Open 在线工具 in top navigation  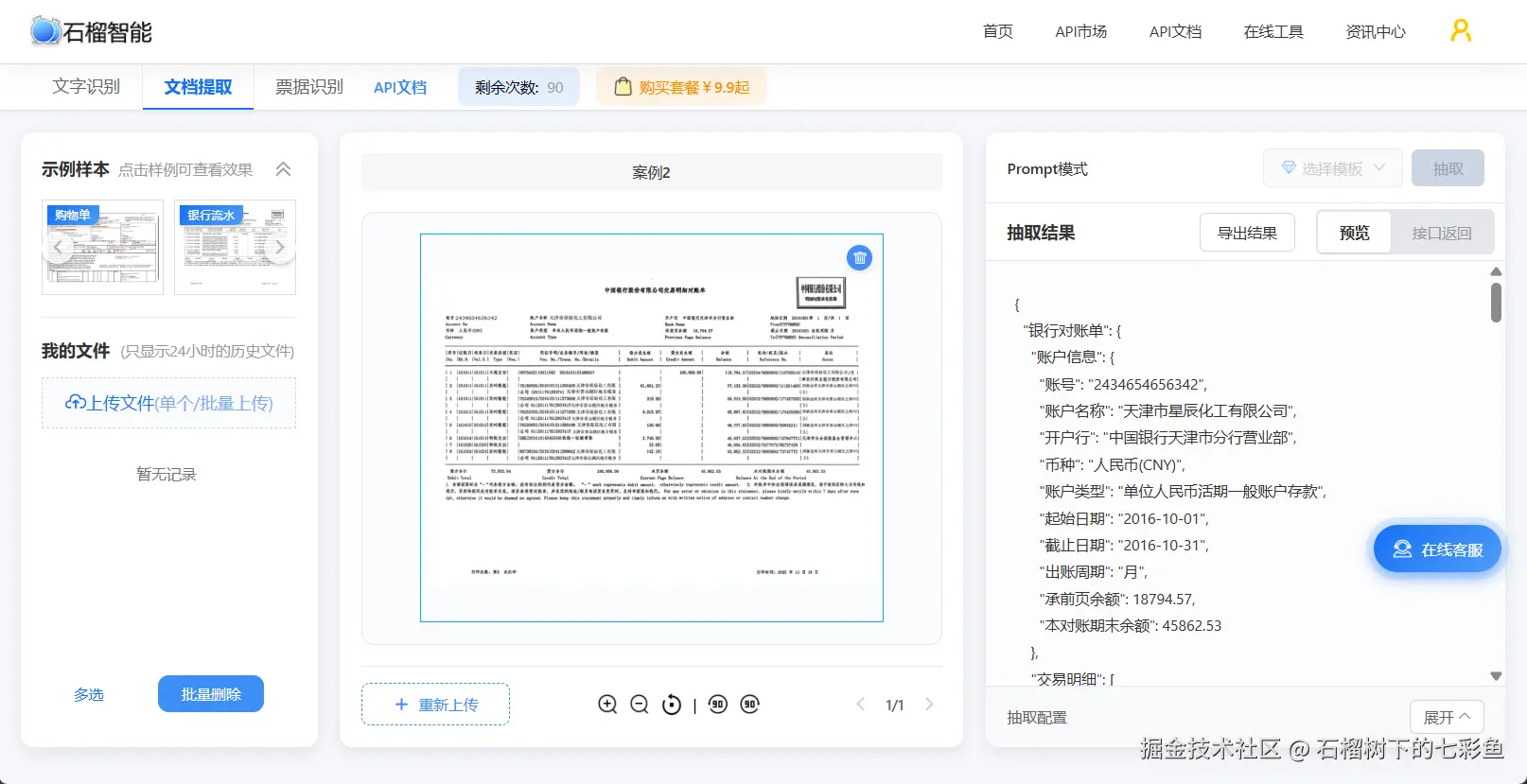tap(1273, 31)
